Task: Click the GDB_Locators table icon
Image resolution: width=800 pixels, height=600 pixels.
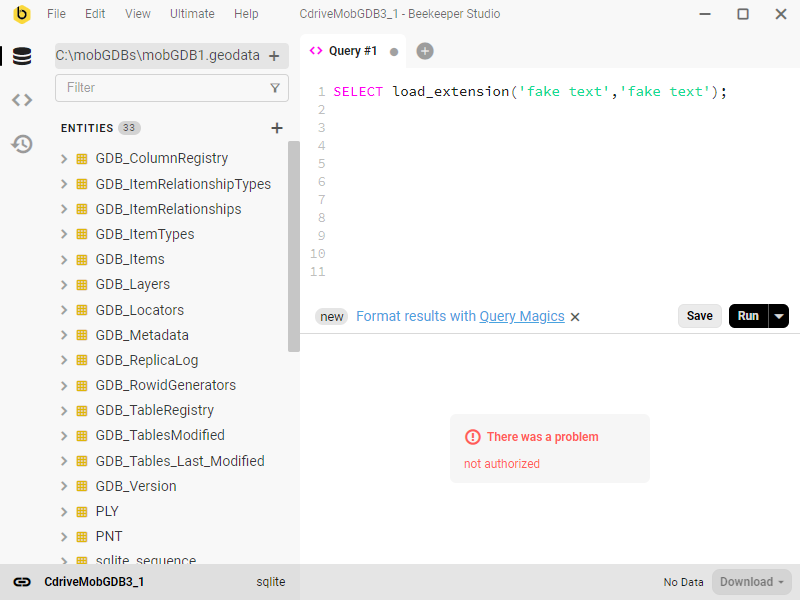Action: point(82,310)
